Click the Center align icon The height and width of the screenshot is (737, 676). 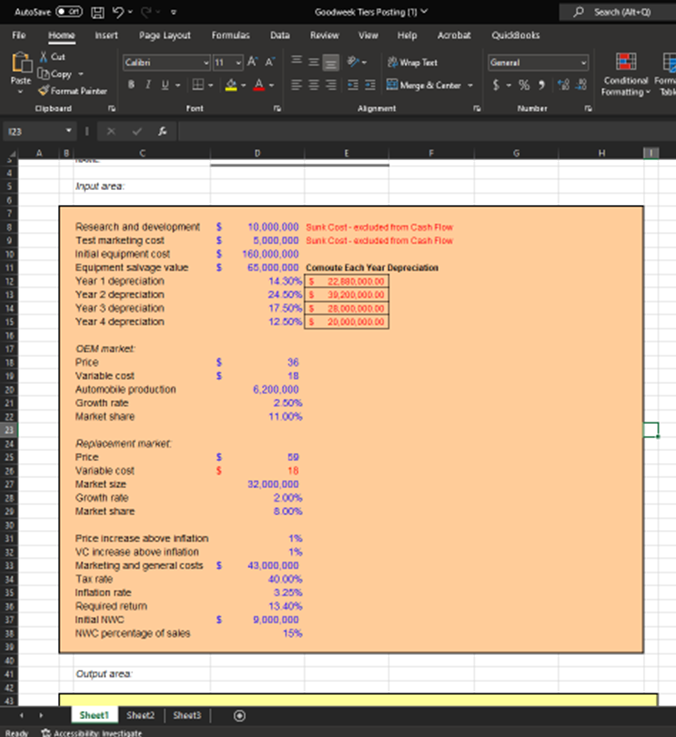314,85
